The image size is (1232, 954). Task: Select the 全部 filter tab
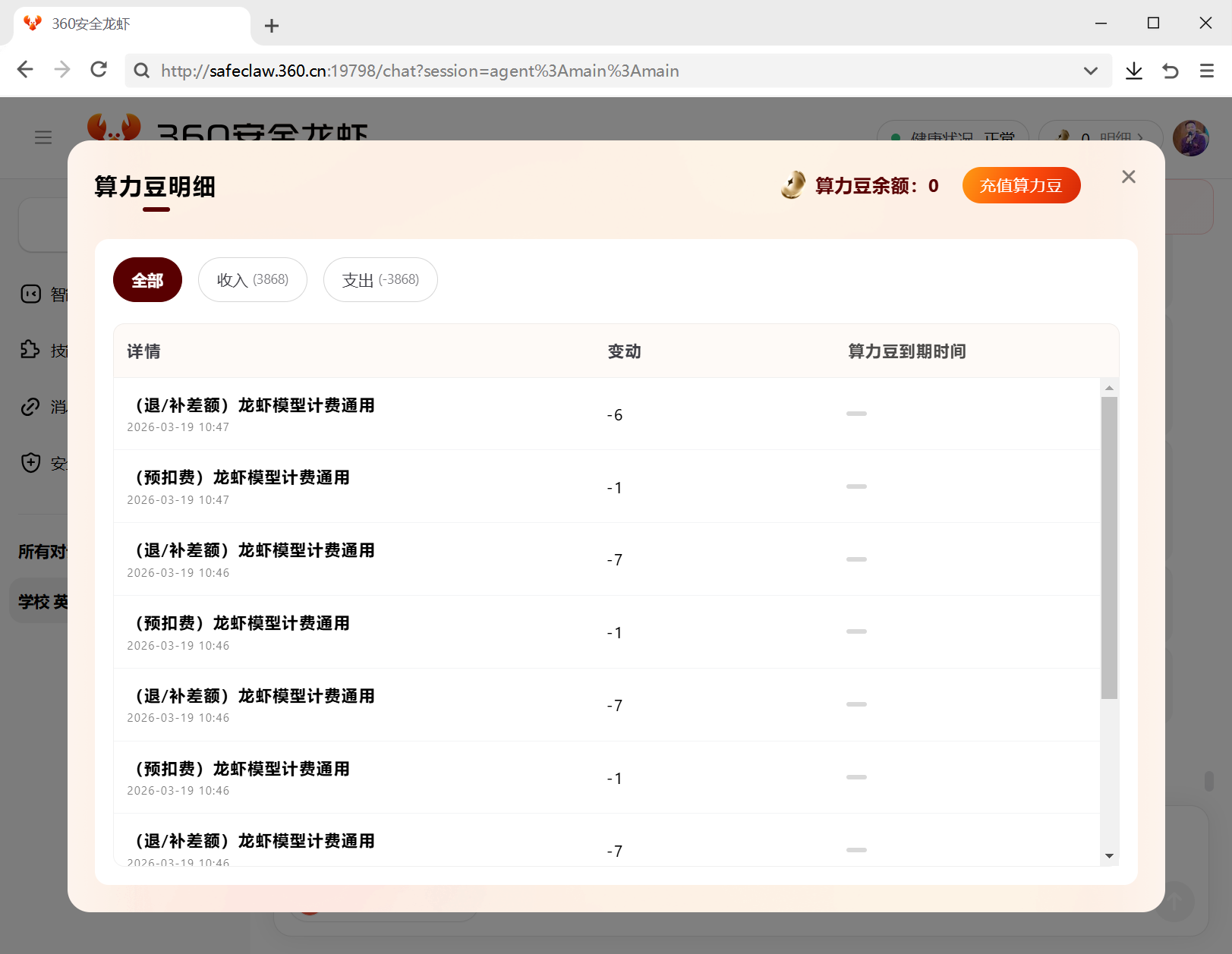tap(147, 280)
